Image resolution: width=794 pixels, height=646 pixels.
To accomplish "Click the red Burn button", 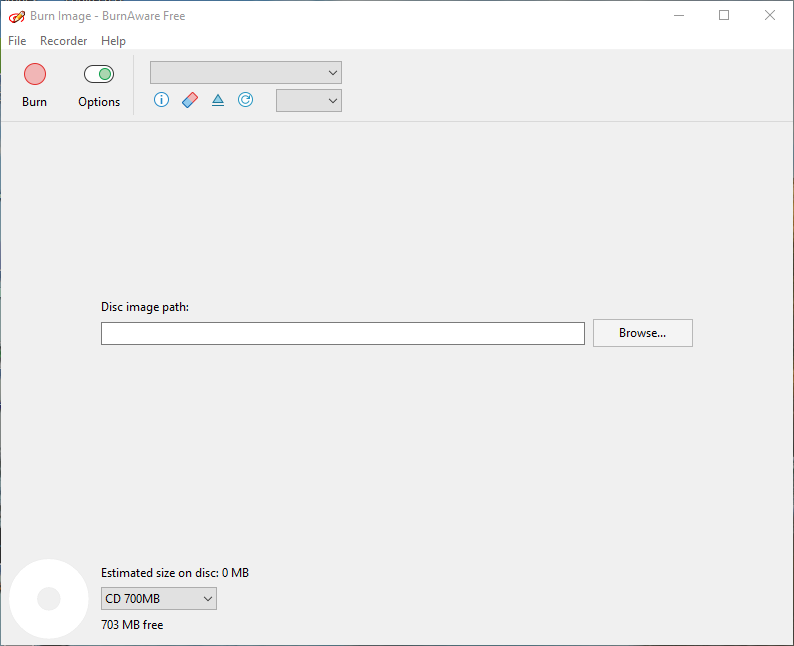I will [x=34, y=85].
